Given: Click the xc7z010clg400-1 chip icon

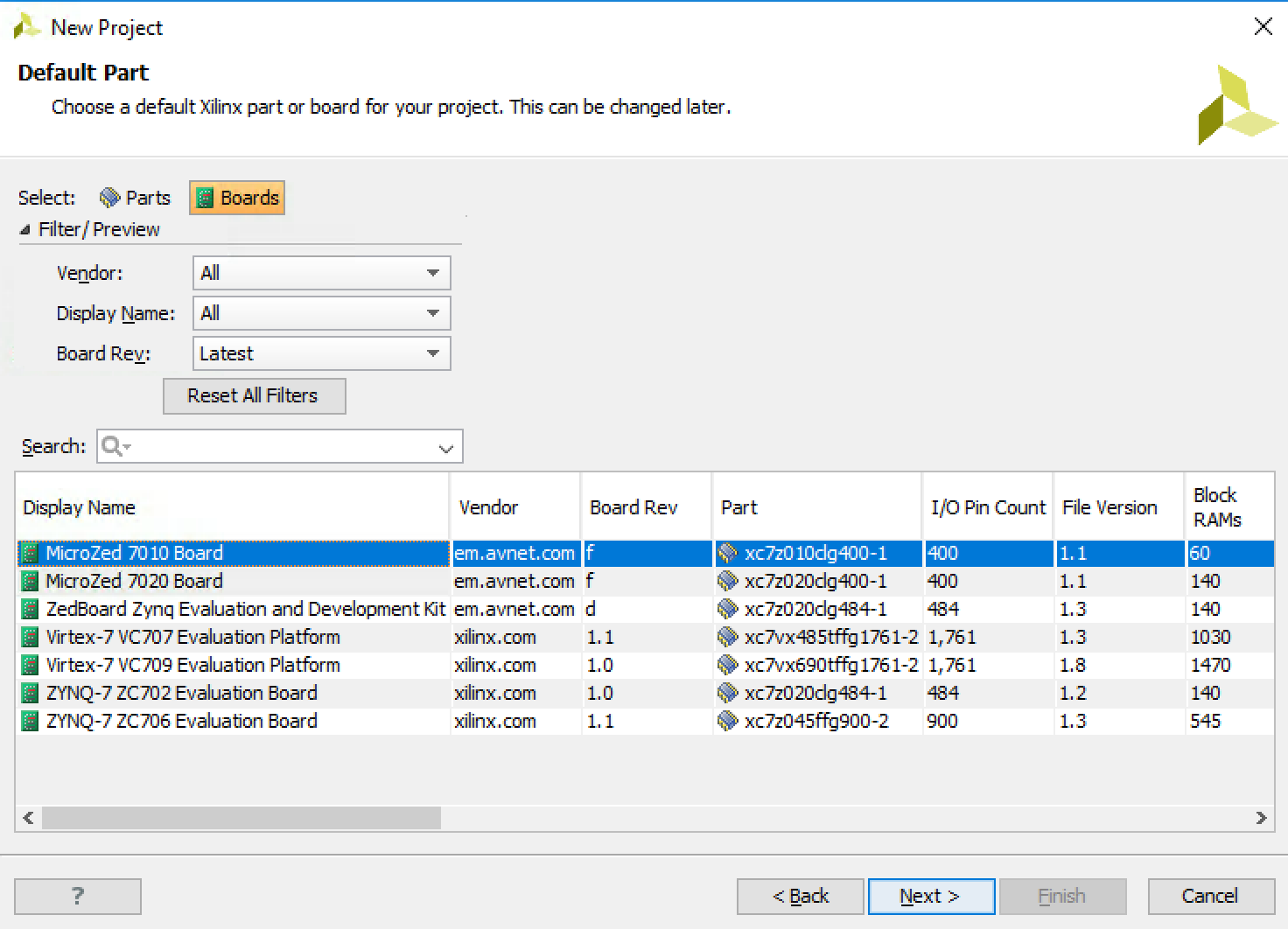Looking at the screenshot, I should tap(727, 554).
